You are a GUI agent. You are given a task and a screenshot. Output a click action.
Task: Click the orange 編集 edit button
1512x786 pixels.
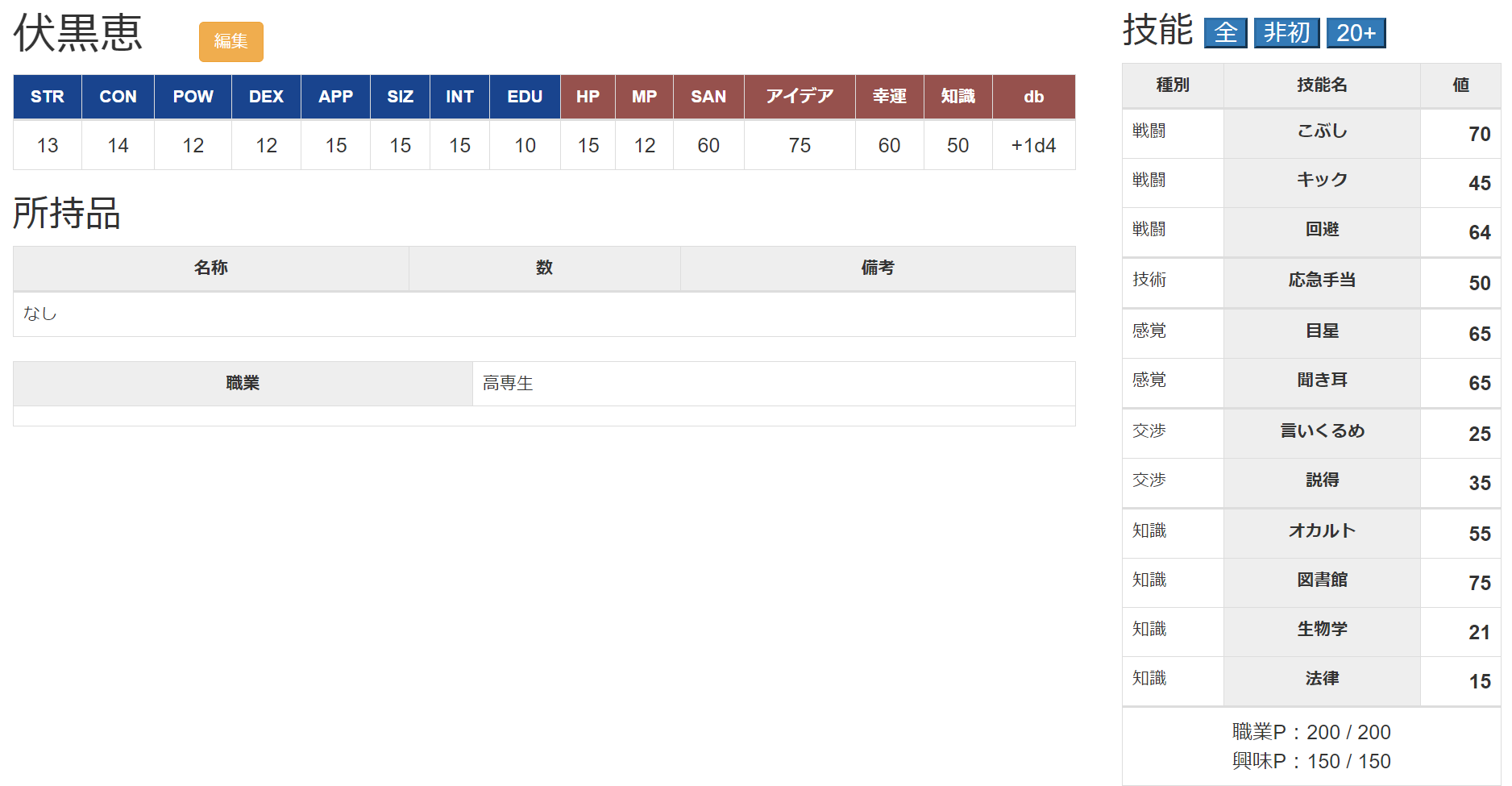[x=231, y=42]
